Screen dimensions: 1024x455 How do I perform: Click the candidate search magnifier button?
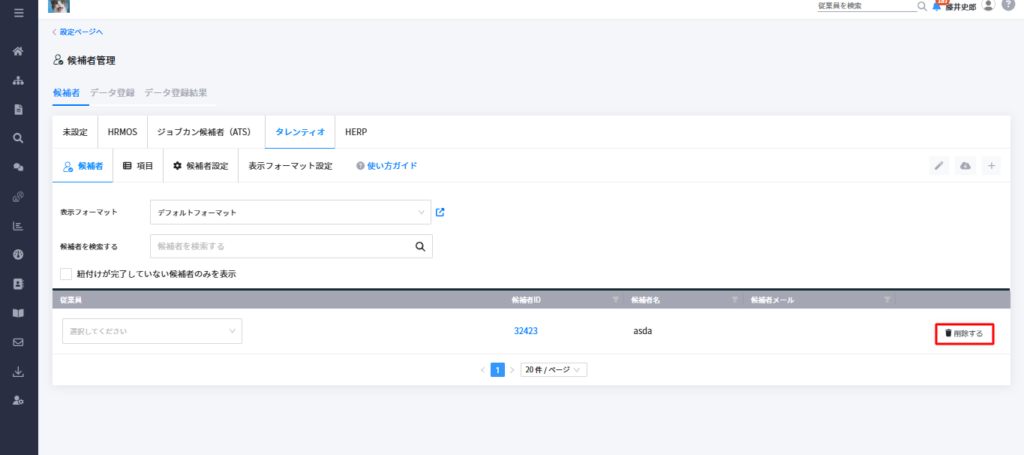coord(420,247)
